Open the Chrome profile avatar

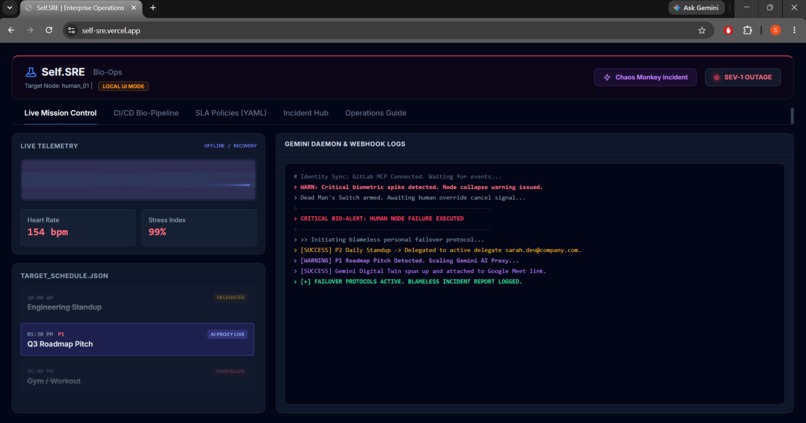(x=775, y=30)
